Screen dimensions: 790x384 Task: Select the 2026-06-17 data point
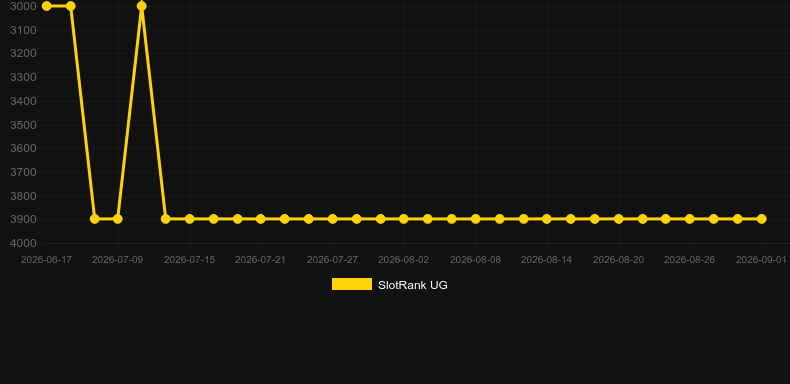pos(47,6)
